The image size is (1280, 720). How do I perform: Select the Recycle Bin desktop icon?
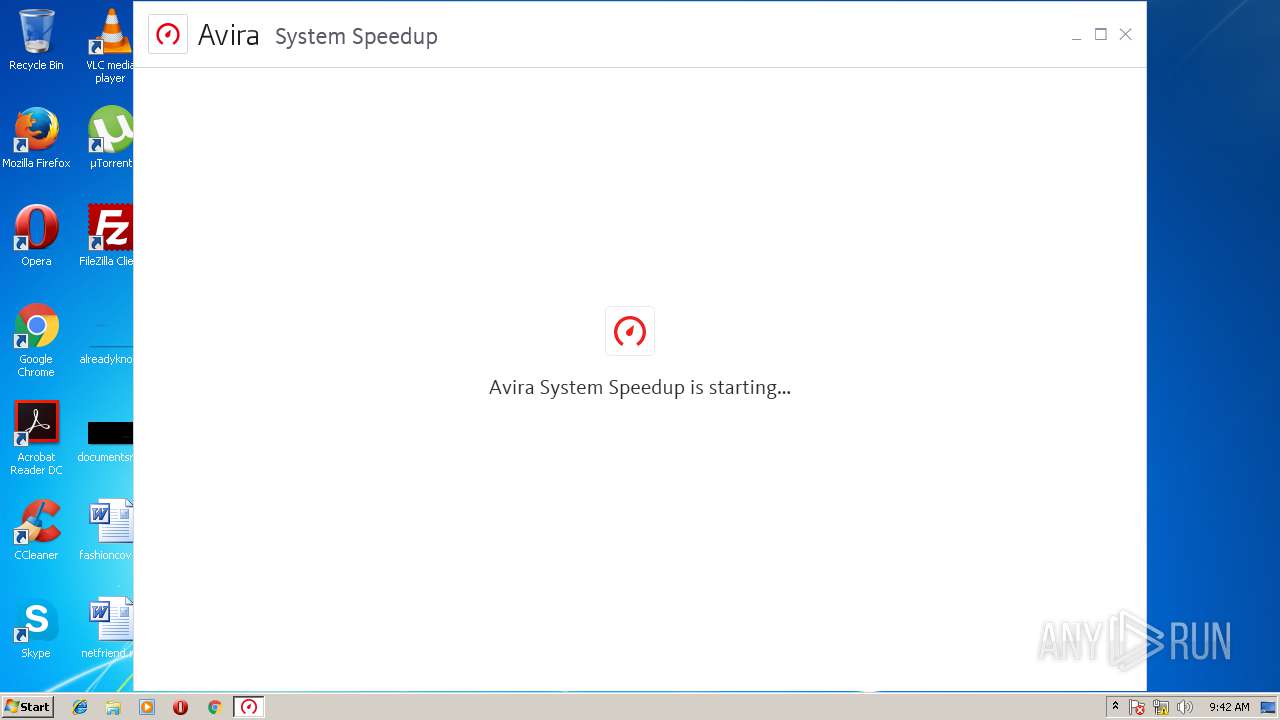(36, 40)
